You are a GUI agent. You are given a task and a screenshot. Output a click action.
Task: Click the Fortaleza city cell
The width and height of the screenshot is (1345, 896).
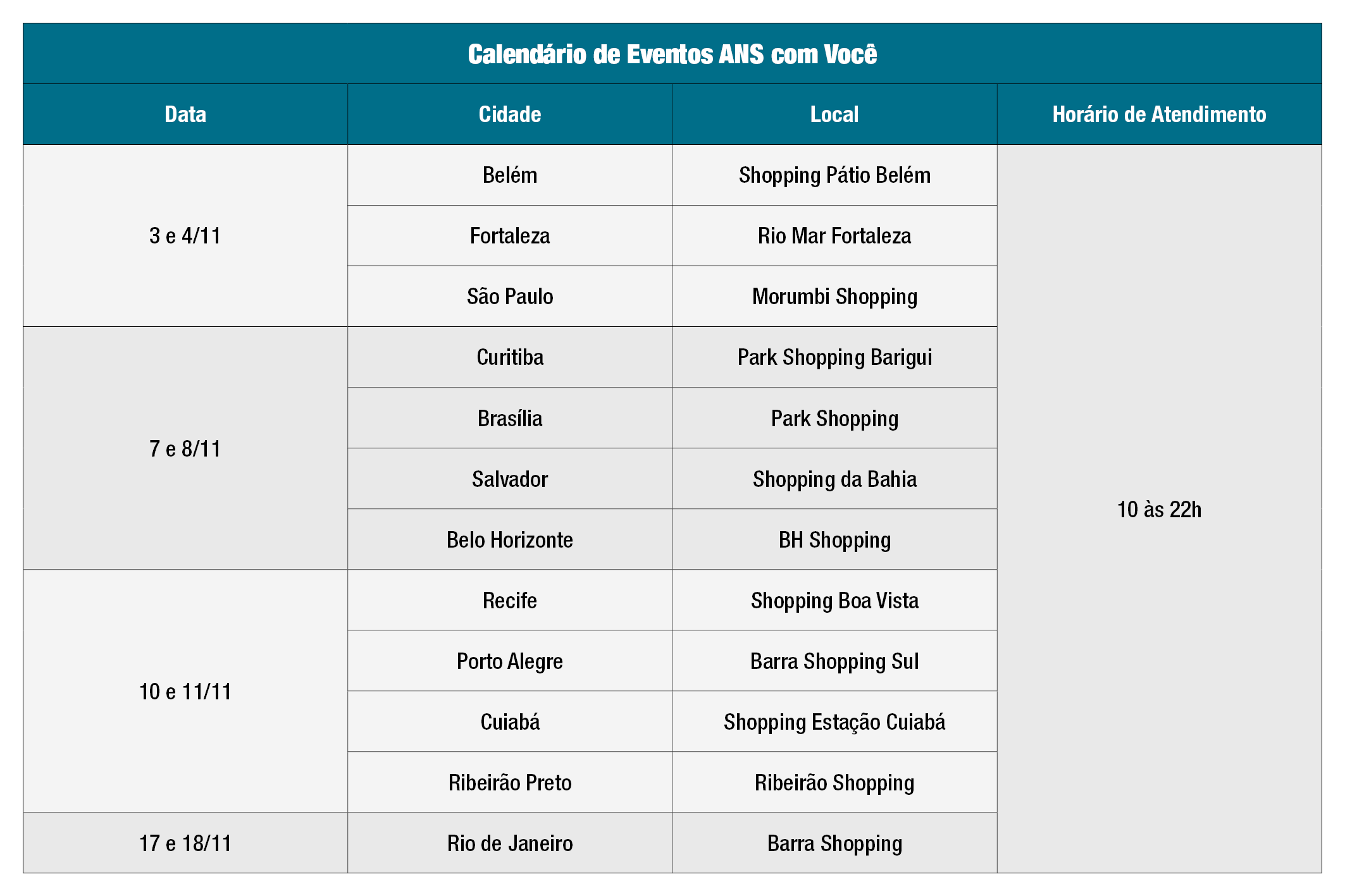tap(510, 236)
